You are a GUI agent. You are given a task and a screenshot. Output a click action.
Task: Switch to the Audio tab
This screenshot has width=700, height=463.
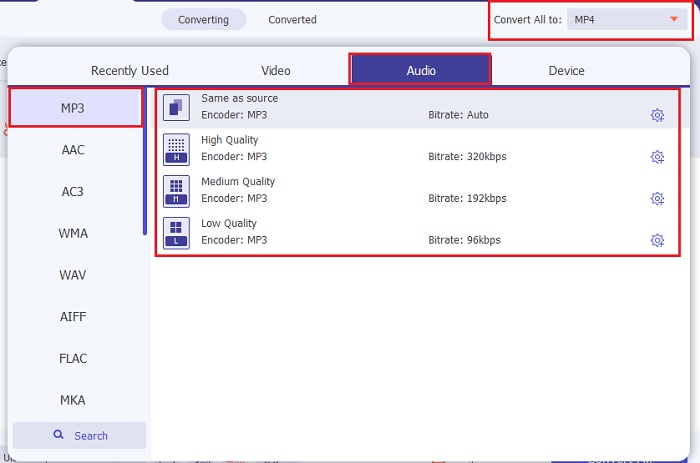pyautogui.click(x=421, y=70)
